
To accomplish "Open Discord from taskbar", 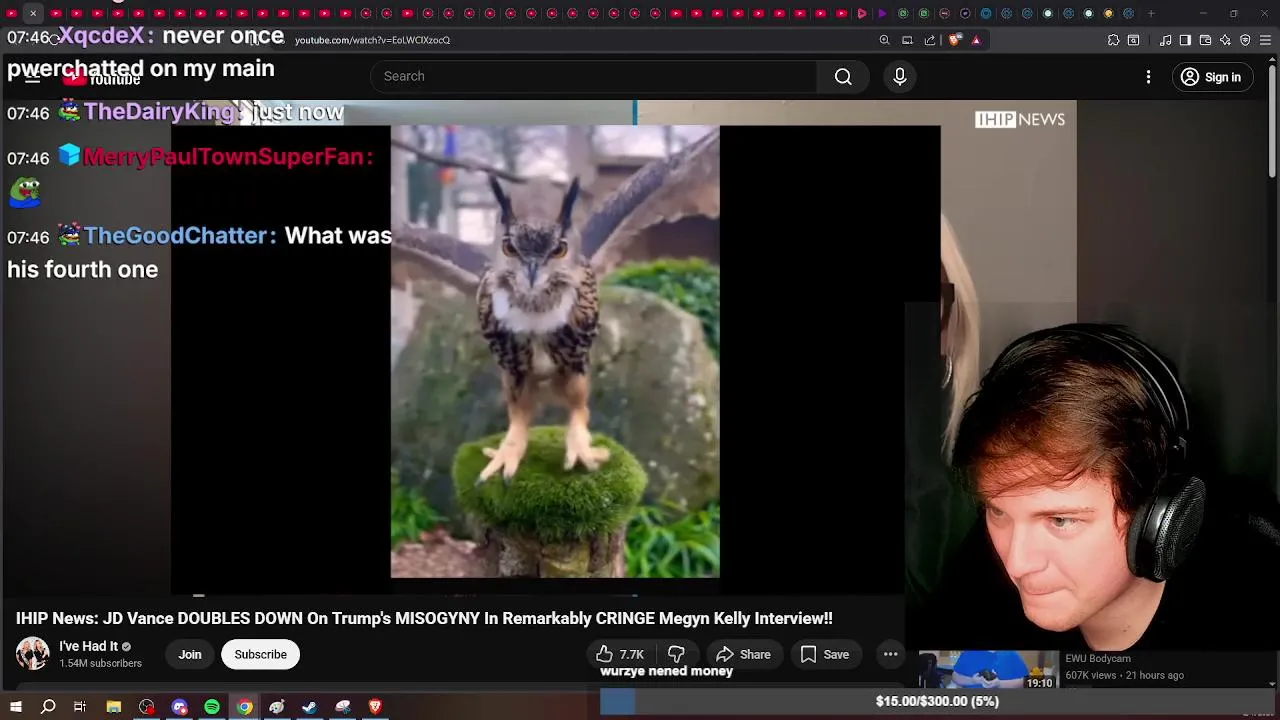I will point(179,707).
